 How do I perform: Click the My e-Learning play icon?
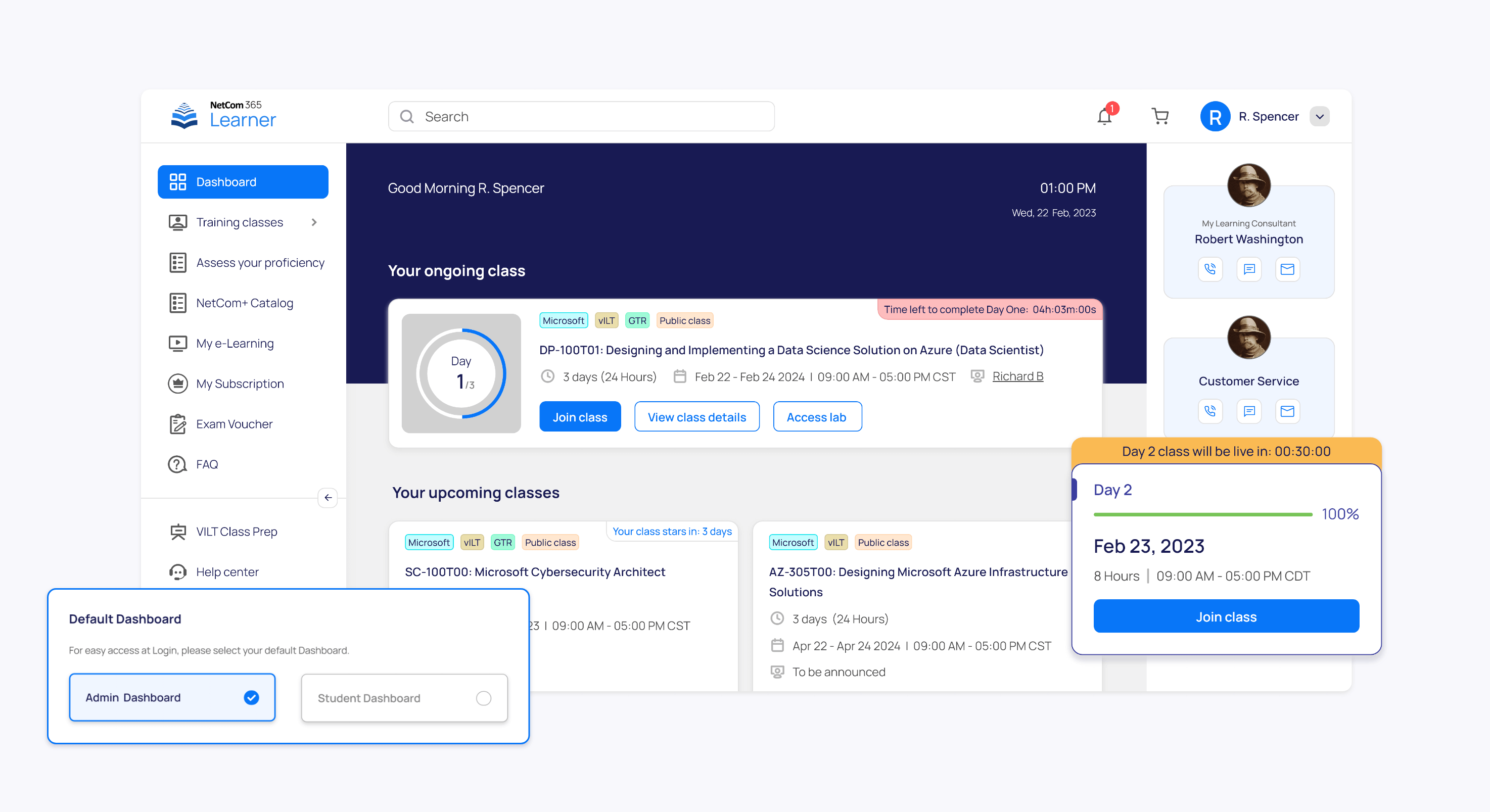pos(177,344)
